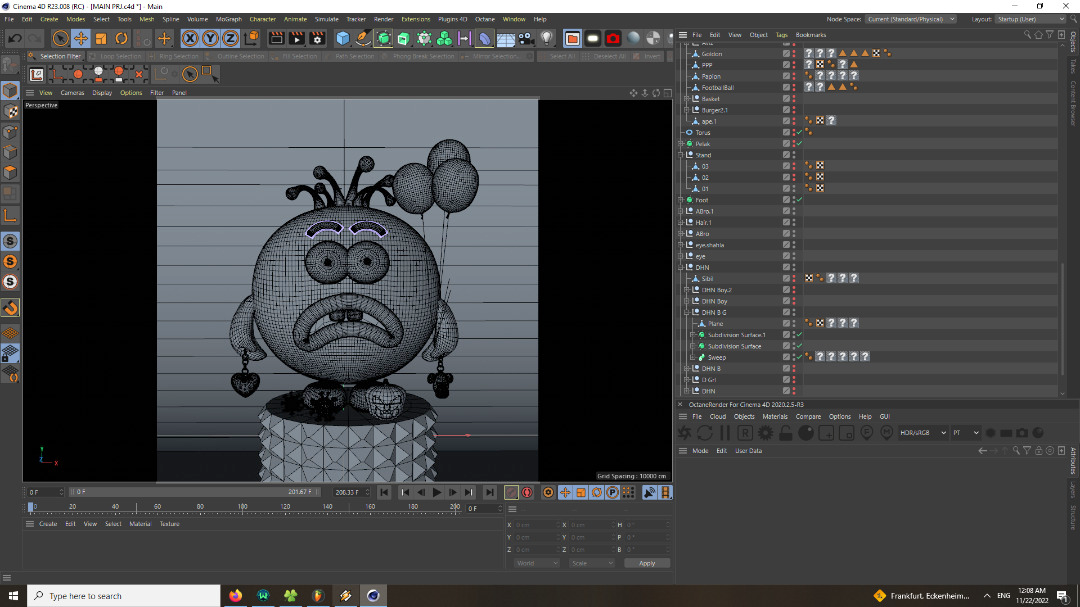
Task: Add a Camera object from toolbar
Action: click(527, 38)
